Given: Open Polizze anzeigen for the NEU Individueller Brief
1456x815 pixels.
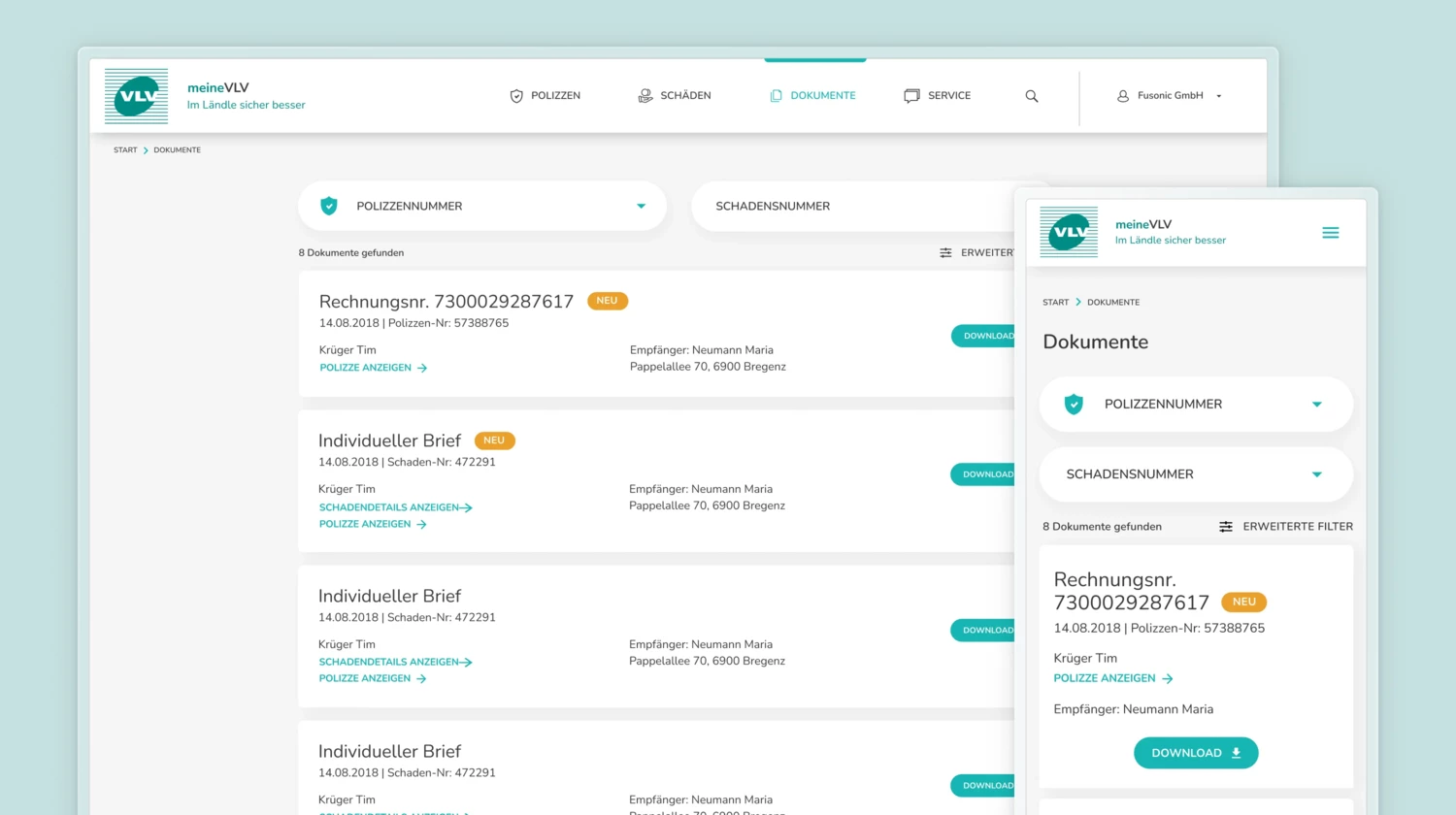Looking at the screenshot, I should point(373,524).
